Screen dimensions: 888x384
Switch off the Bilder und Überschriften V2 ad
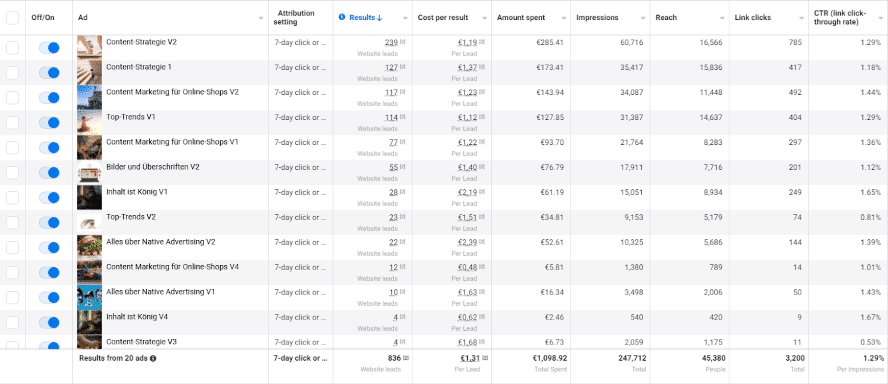click(49, 173)
